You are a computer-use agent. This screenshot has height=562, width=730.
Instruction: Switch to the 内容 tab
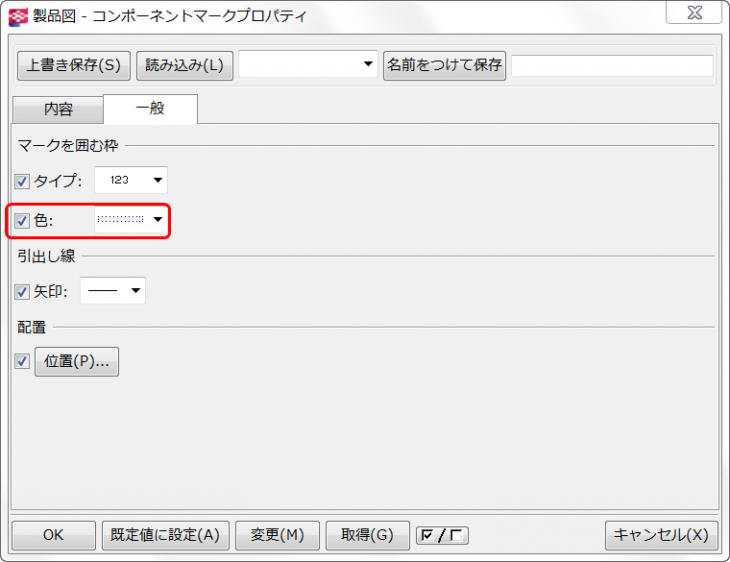[58, 110]
